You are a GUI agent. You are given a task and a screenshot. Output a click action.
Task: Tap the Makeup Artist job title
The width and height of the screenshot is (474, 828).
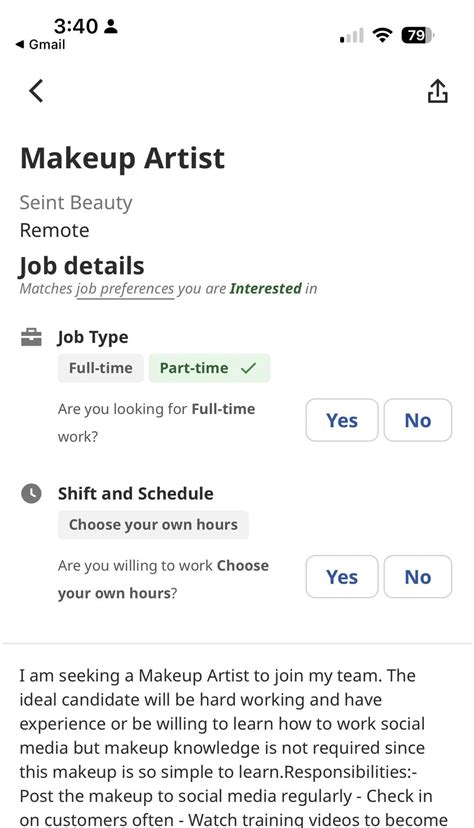coord(122,158)
